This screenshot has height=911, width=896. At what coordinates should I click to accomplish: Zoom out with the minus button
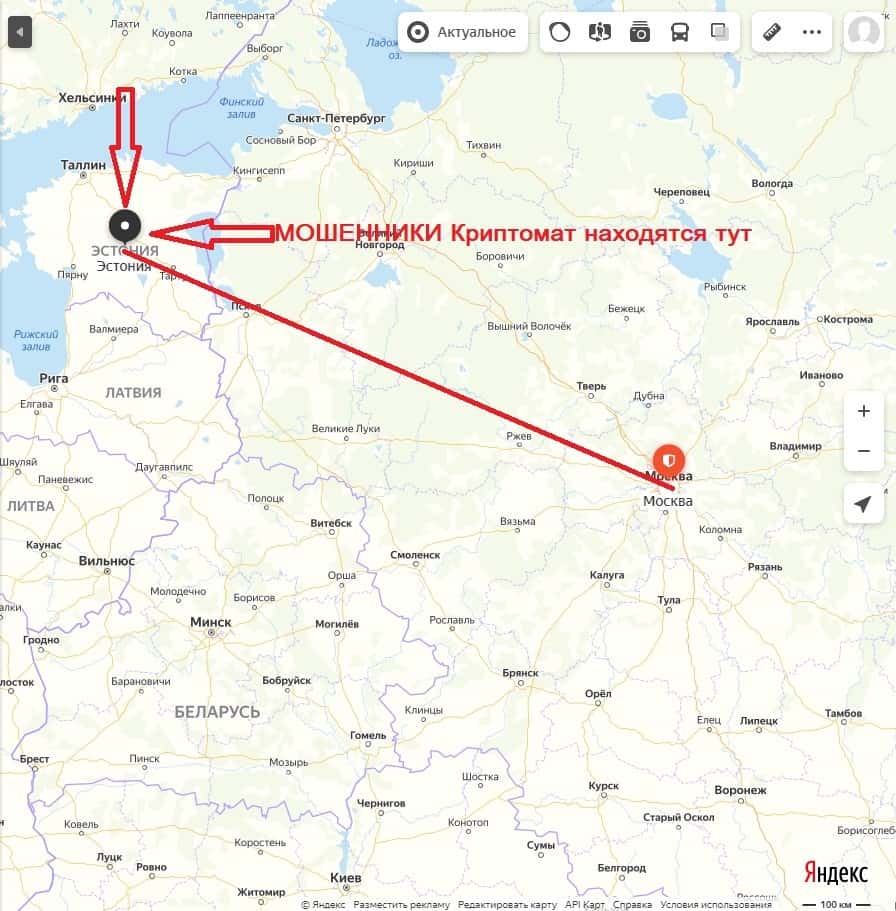click(864, 451)
